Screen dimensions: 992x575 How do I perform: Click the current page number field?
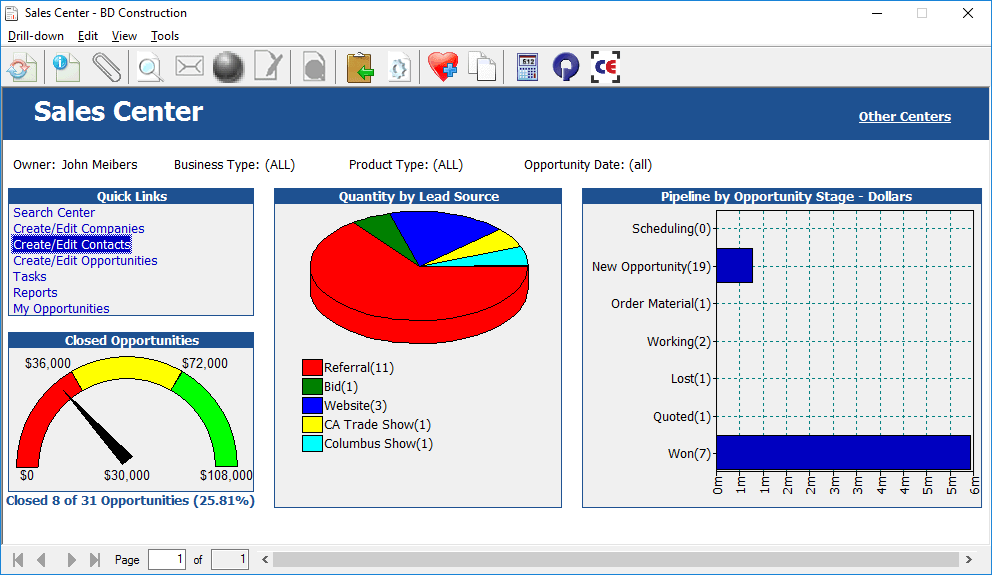point(167,559)
